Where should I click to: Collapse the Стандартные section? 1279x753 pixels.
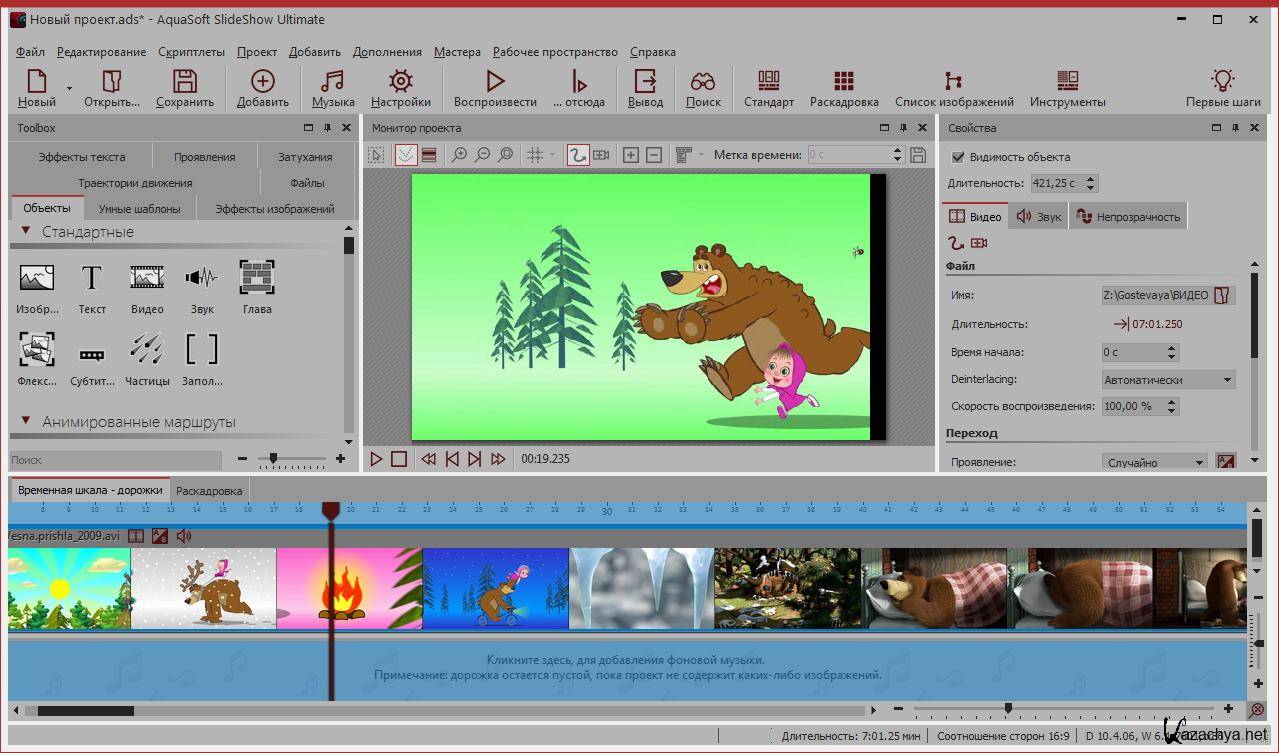(25, 232)
